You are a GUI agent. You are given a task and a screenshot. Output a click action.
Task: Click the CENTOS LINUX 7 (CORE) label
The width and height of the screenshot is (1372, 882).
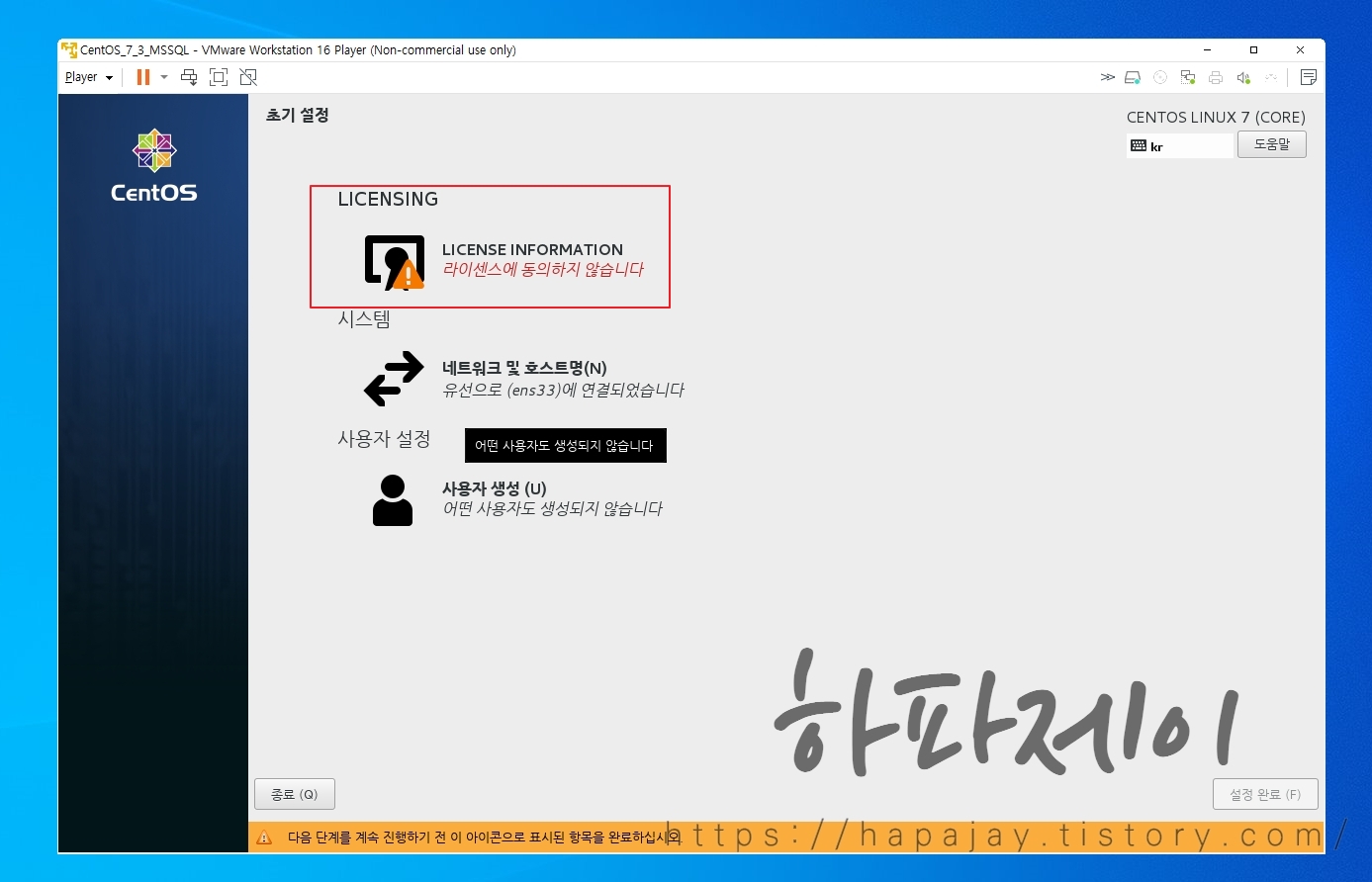click(x=1216, y=117)
